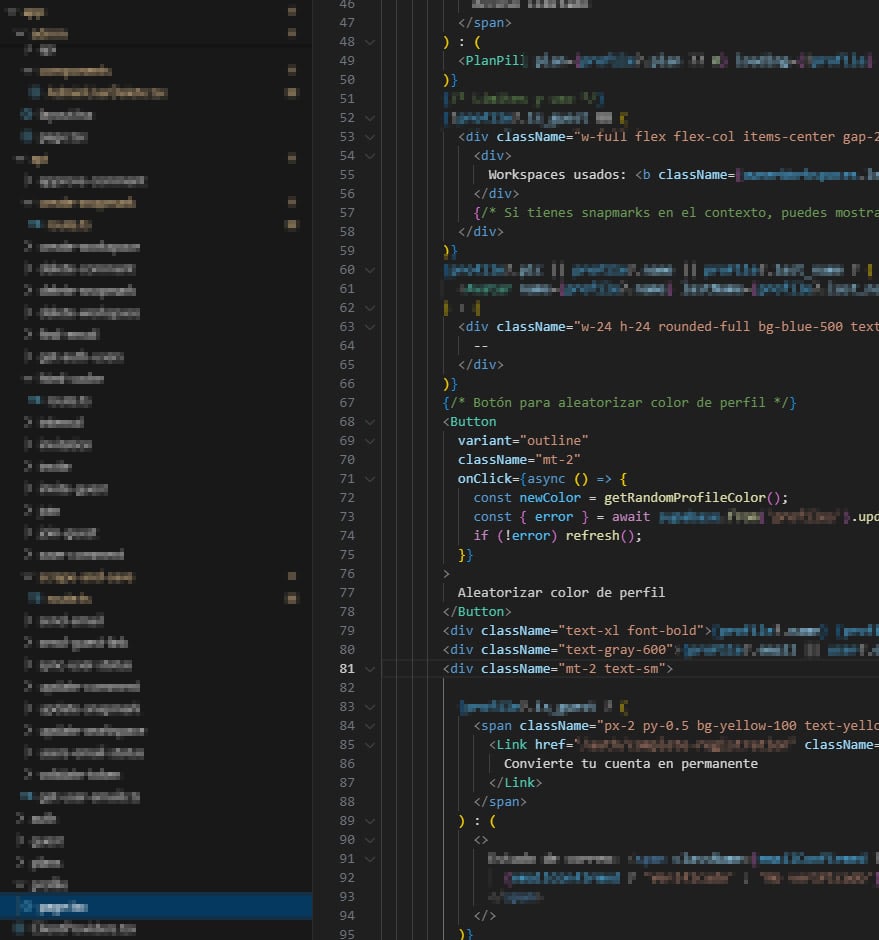Screen dimensions: 879x940
Task: Fold the mt-2 text-sm div on line 81
Action: click(x=370, y=669)
